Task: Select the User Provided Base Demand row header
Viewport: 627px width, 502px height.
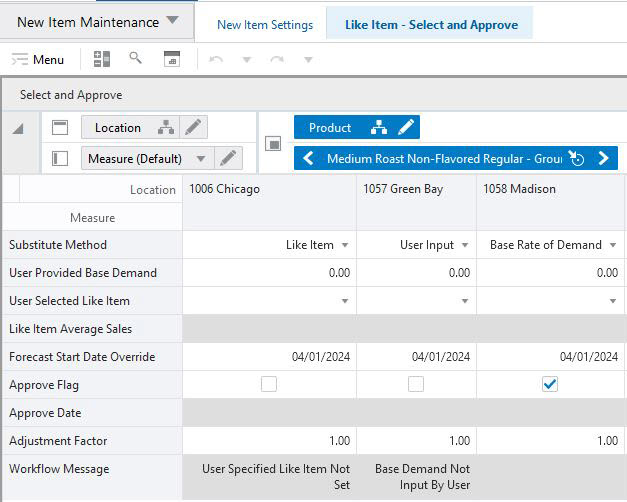Action: [92, 273]
